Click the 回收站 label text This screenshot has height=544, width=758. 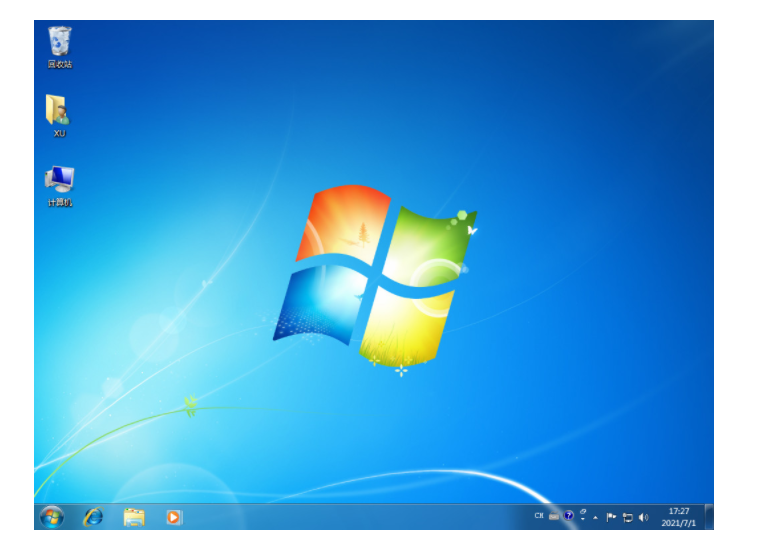[59, 64]
